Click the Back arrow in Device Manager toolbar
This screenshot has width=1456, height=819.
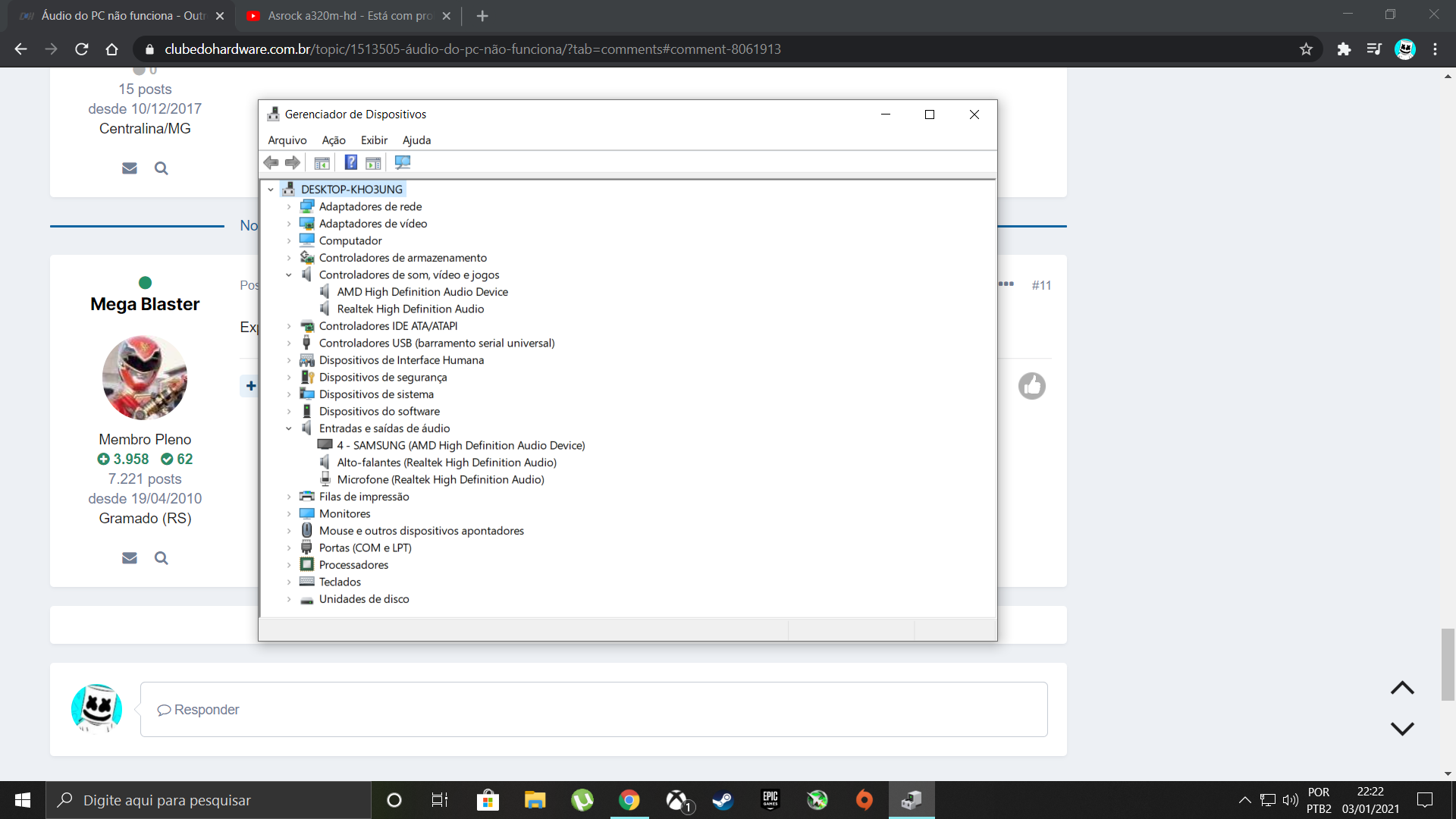point(271,162)
